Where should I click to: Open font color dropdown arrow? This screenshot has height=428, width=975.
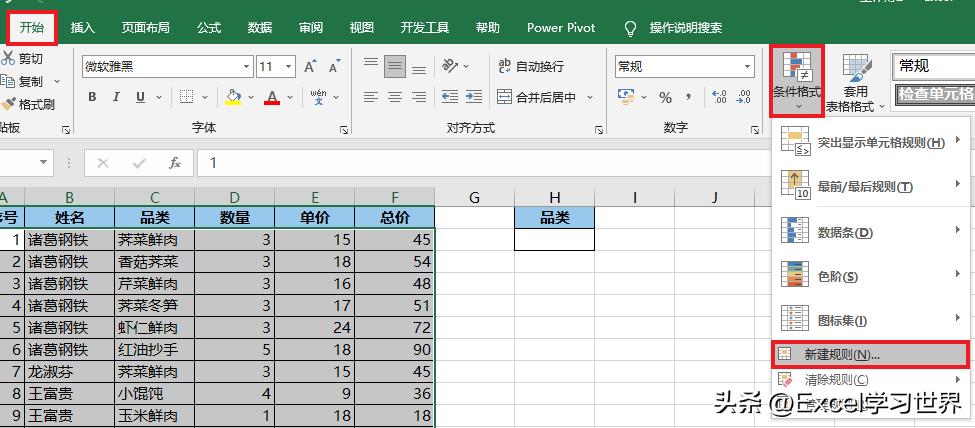pos(290,98)
